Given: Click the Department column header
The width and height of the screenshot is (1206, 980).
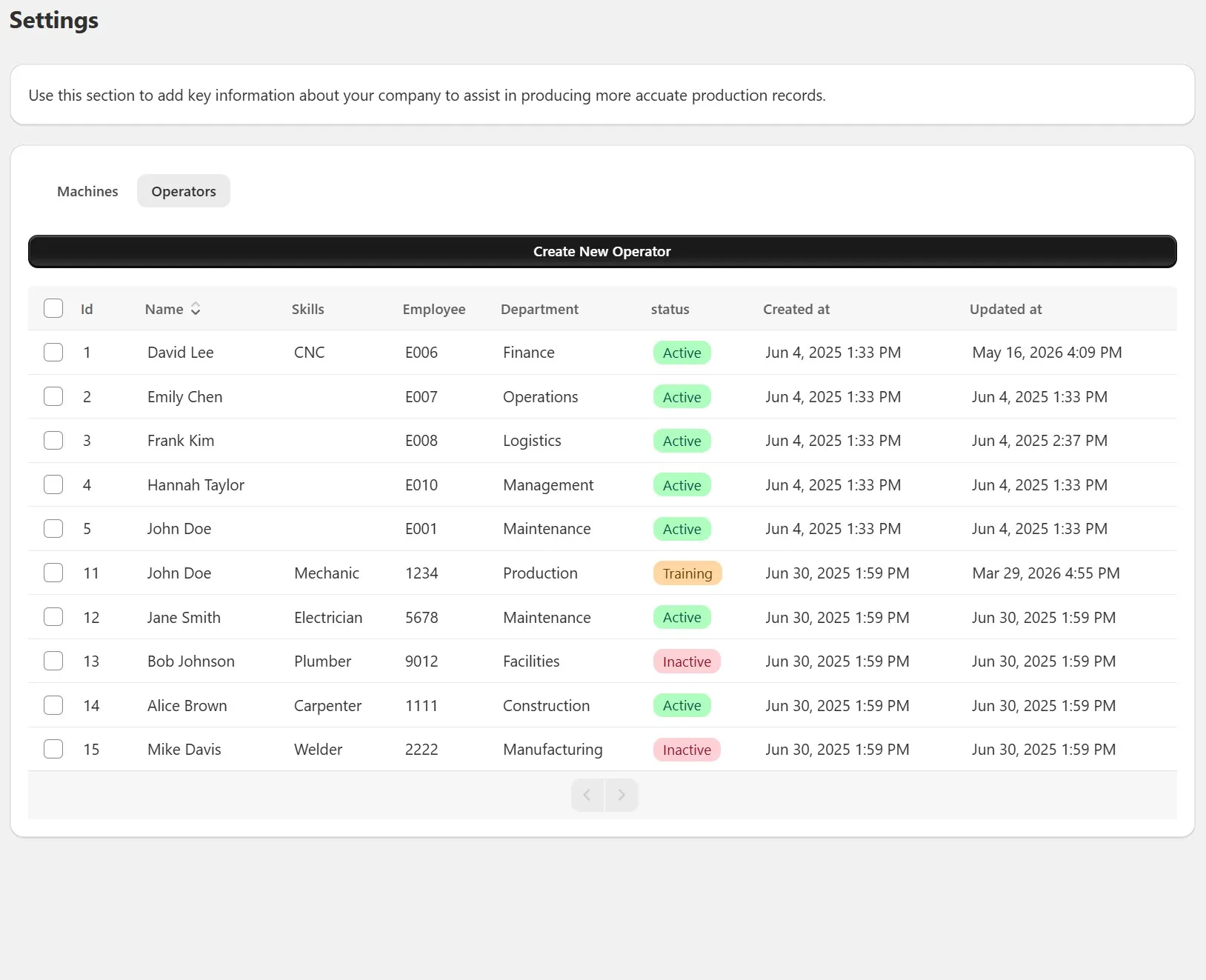Looking at the screenshot, I should click(x=539, y=309).
